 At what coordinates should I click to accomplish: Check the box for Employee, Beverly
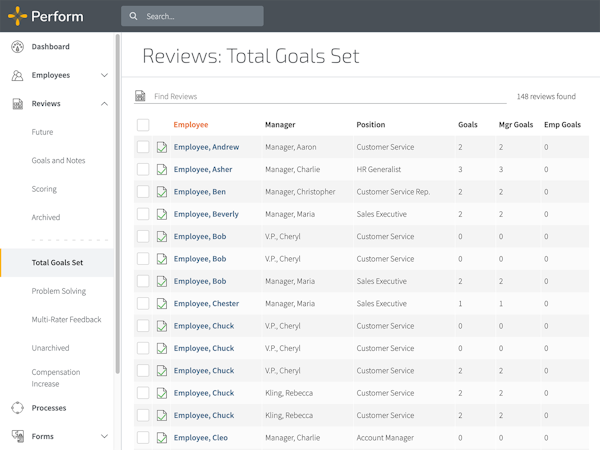143,214
